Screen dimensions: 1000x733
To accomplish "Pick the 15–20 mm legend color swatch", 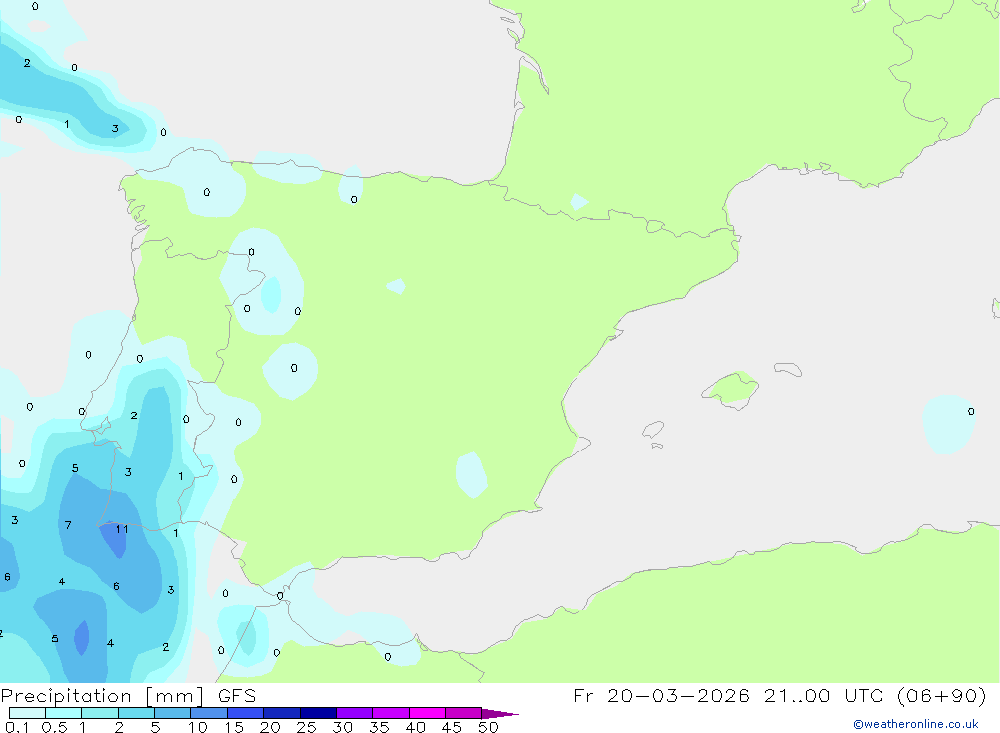I will [x=245, y=713].
